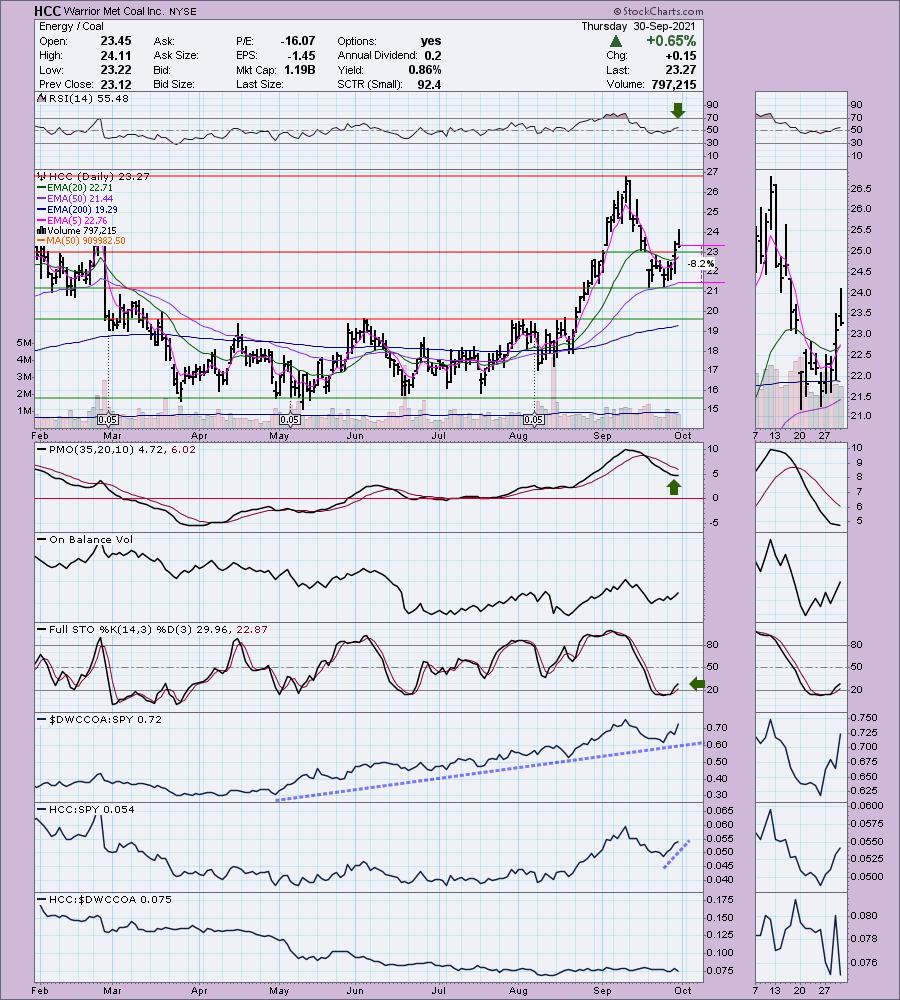This screenshot has width=900, height=1000.
Task: Click the MA(50) 909982.50 volume legend entry
Action: point(82,240)
